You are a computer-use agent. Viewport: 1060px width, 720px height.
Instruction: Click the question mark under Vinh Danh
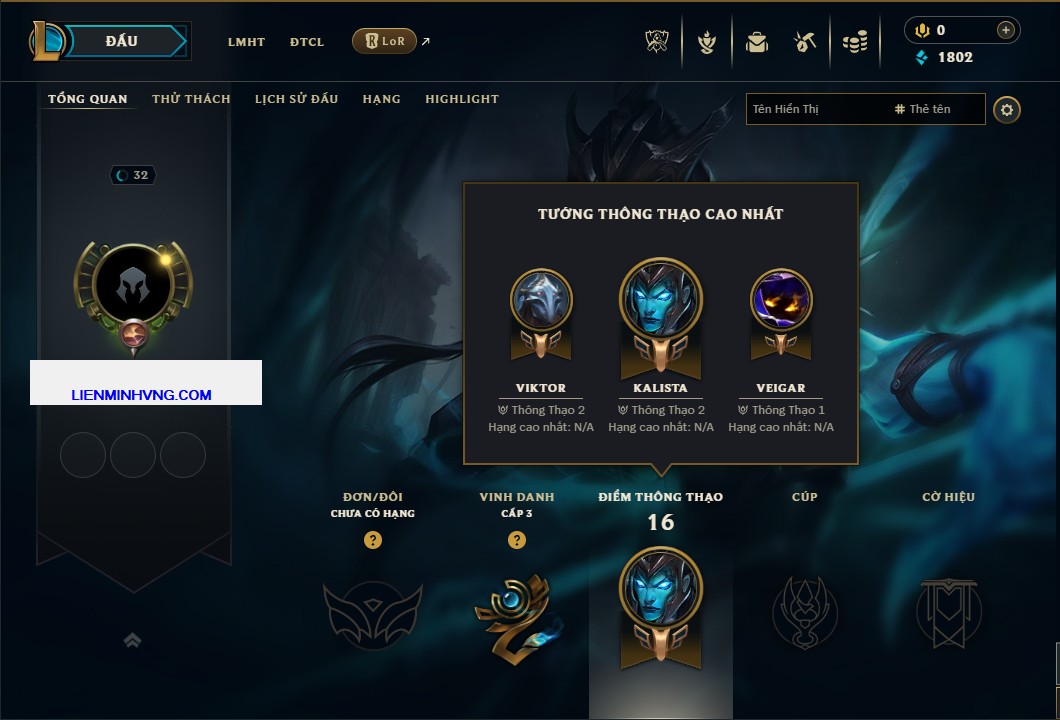516,539
